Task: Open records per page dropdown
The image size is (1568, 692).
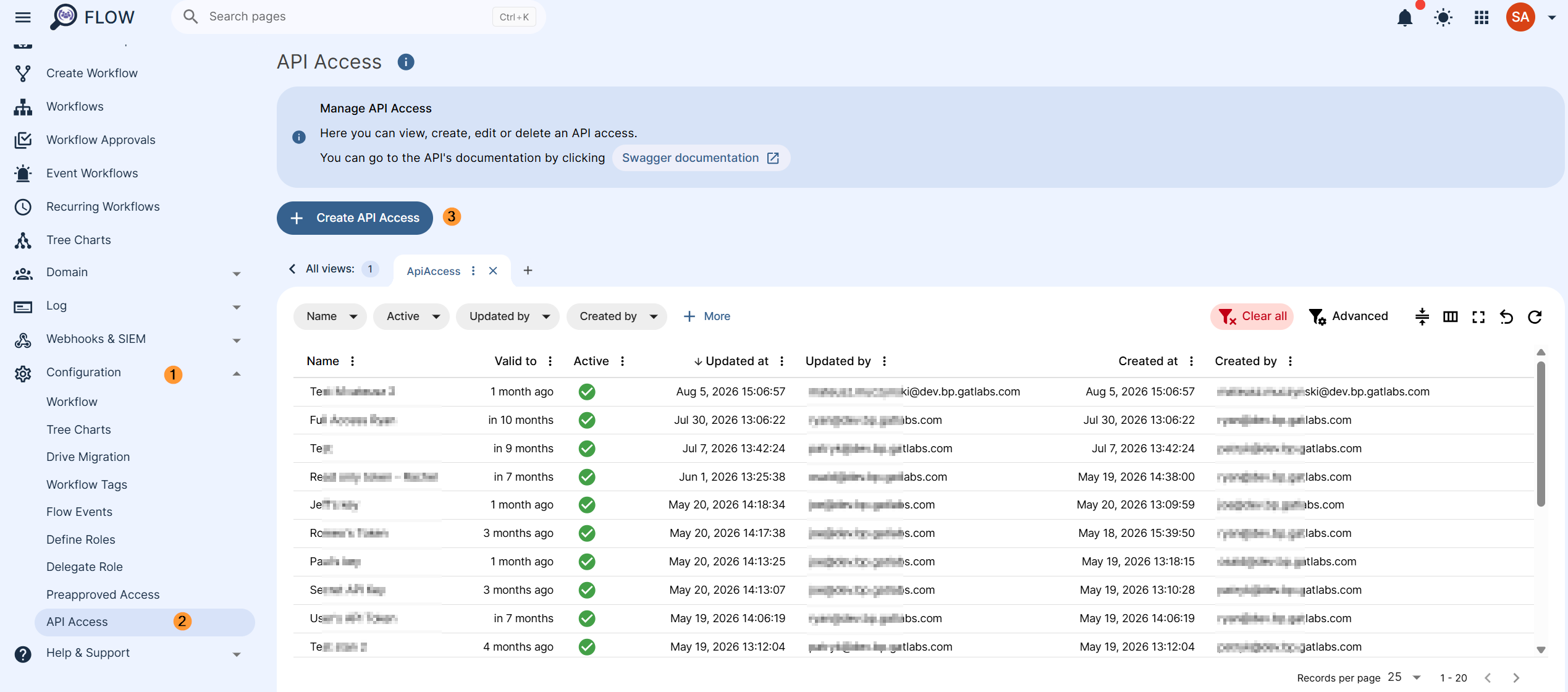Action: point(1404,677)
